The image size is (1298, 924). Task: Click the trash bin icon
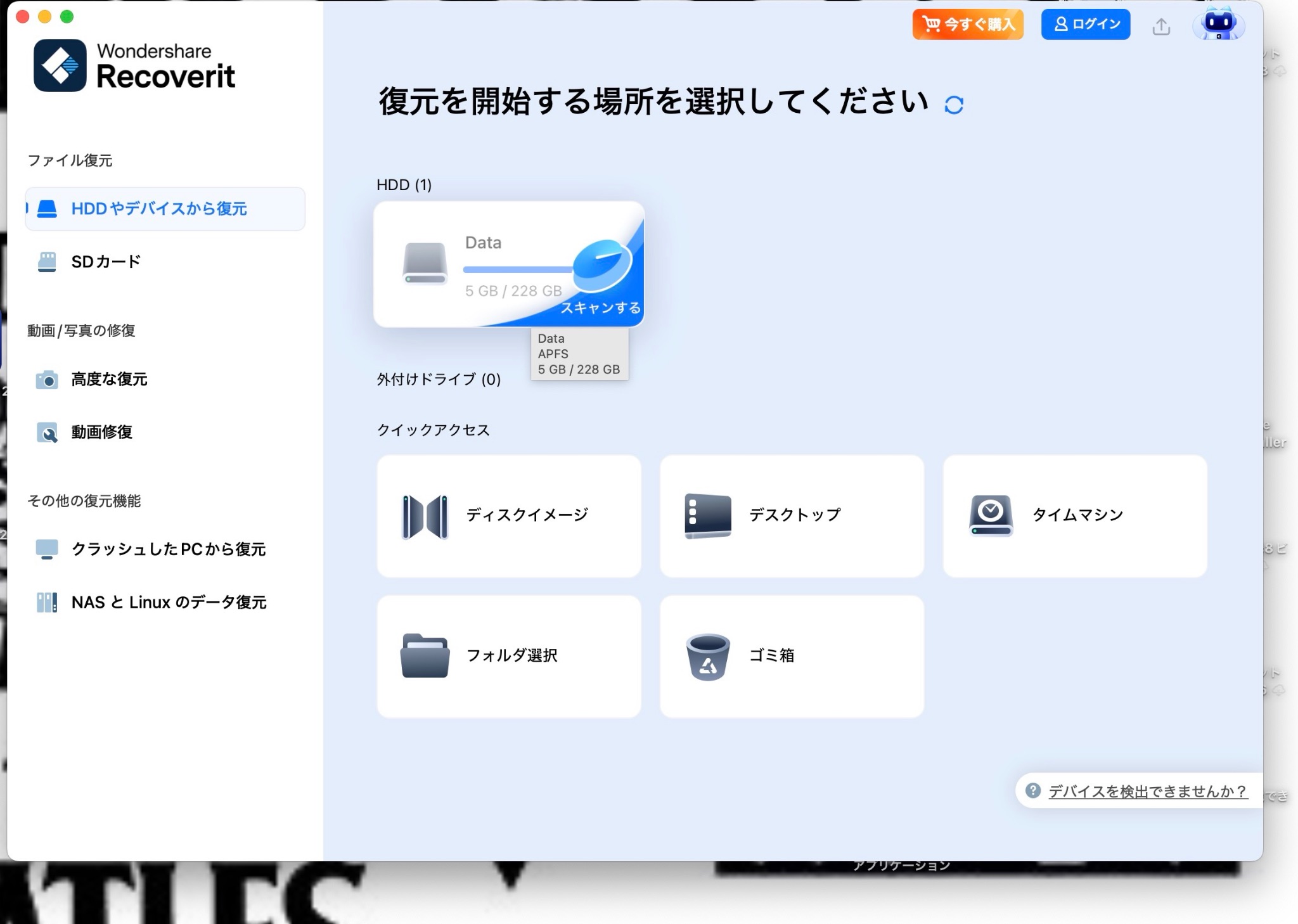click(708, 657)
